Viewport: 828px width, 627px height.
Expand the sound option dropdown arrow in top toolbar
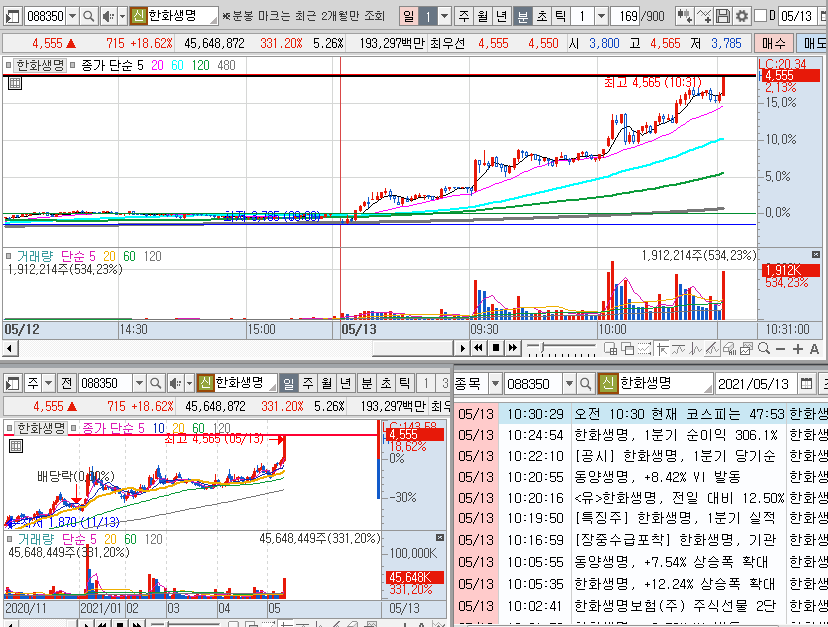click(122, 16)
